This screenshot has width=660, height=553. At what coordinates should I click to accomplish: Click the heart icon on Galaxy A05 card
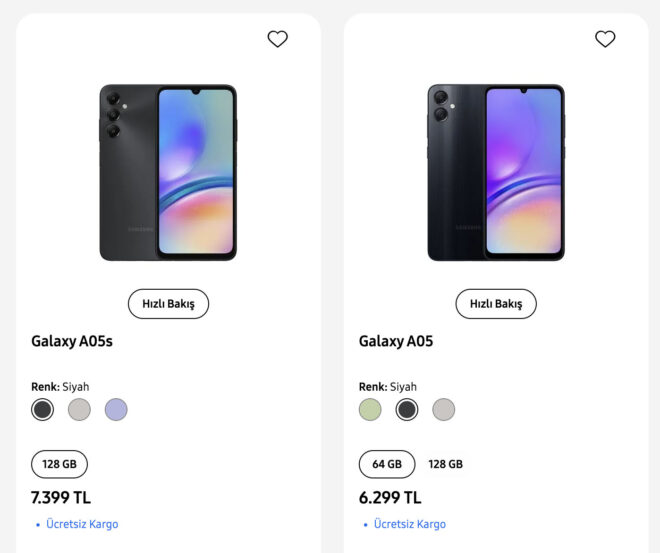[x=605, y=39]
